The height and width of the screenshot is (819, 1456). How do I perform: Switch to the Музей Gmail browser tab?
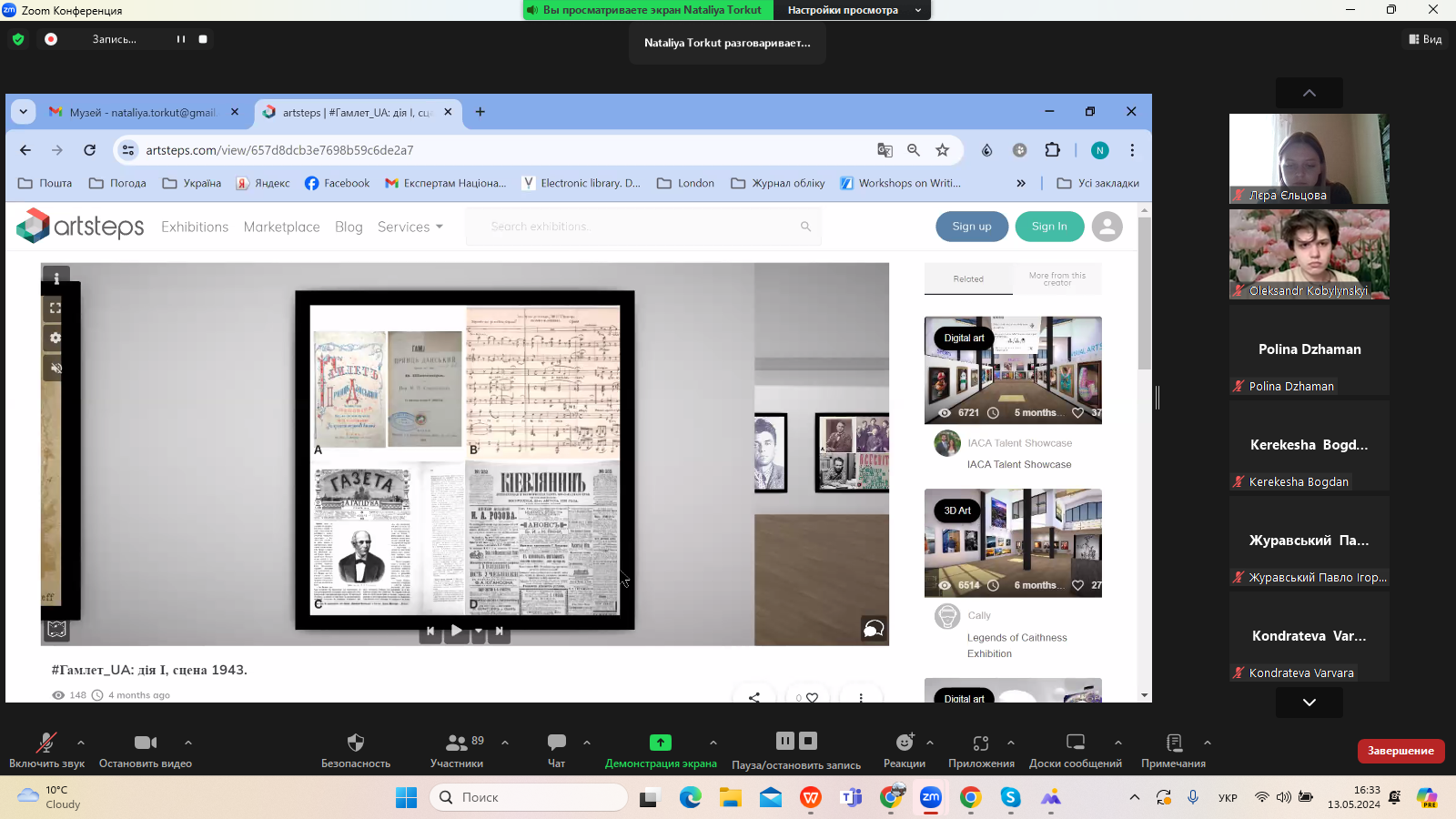pyautogui.click(x=143, y=113)
